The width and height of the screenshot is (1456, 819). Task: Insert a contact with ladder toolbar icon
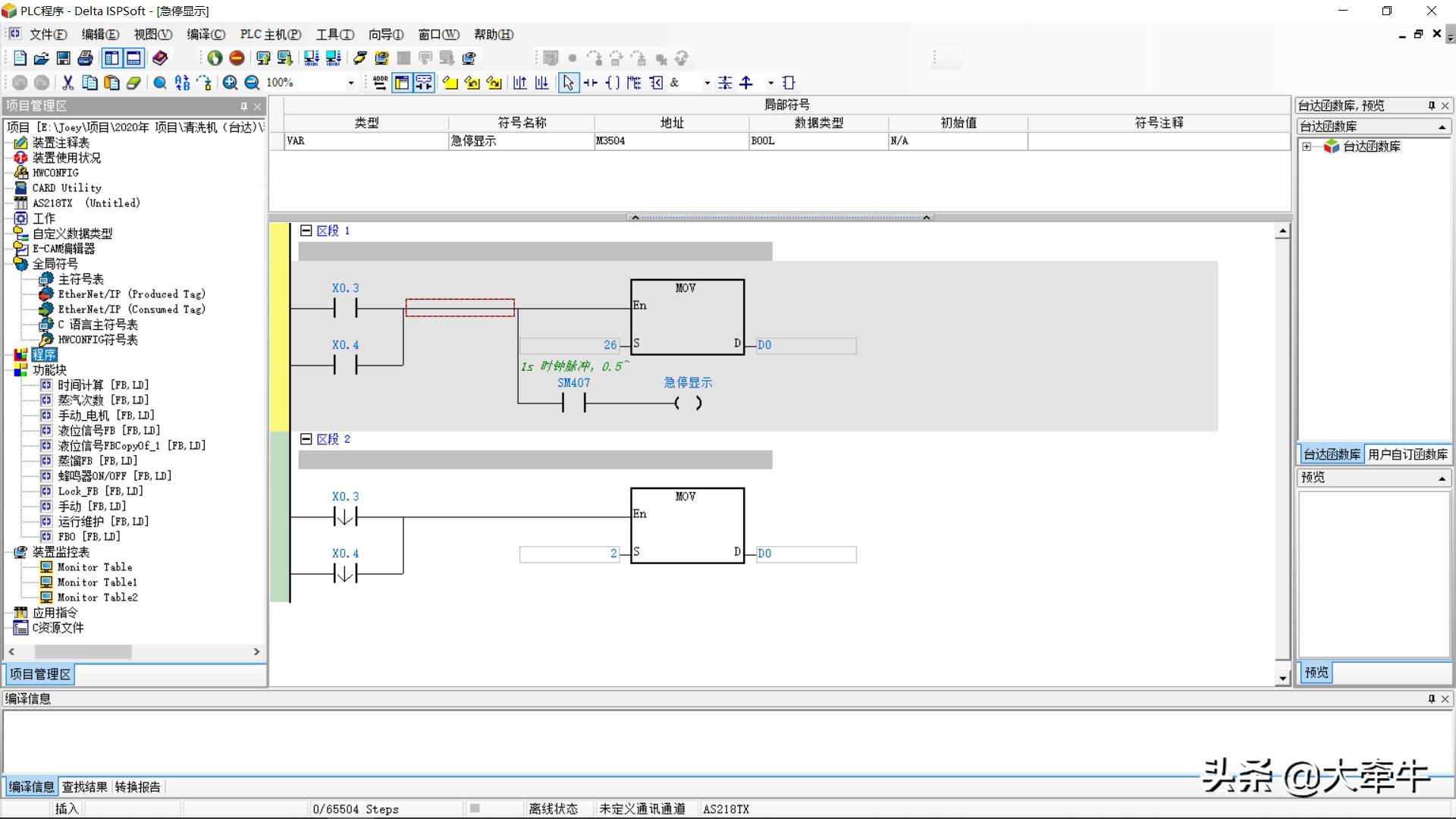[x=590, y=83]
